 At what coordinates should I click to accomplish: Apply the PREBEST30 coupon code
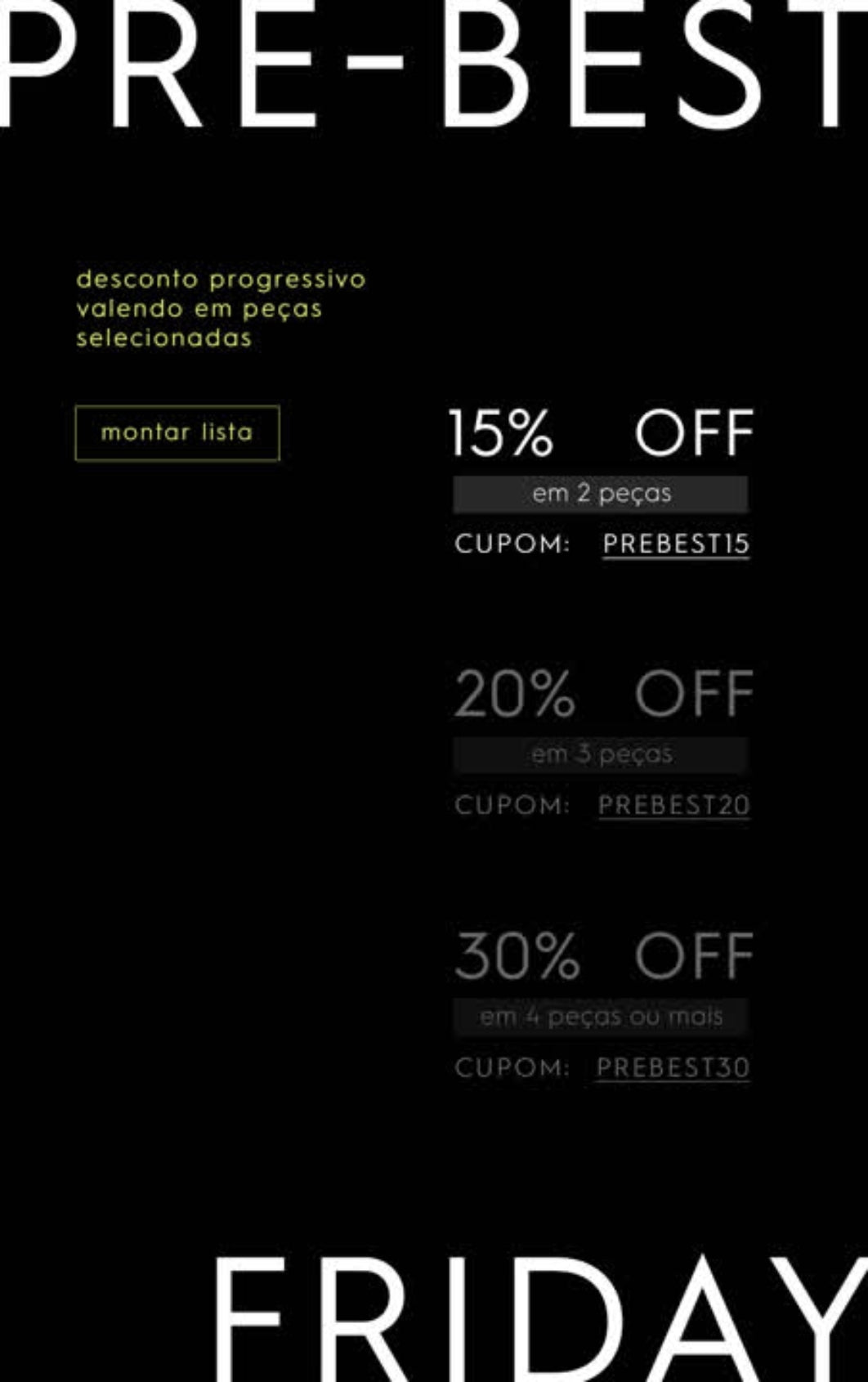tap(672, 1067)
